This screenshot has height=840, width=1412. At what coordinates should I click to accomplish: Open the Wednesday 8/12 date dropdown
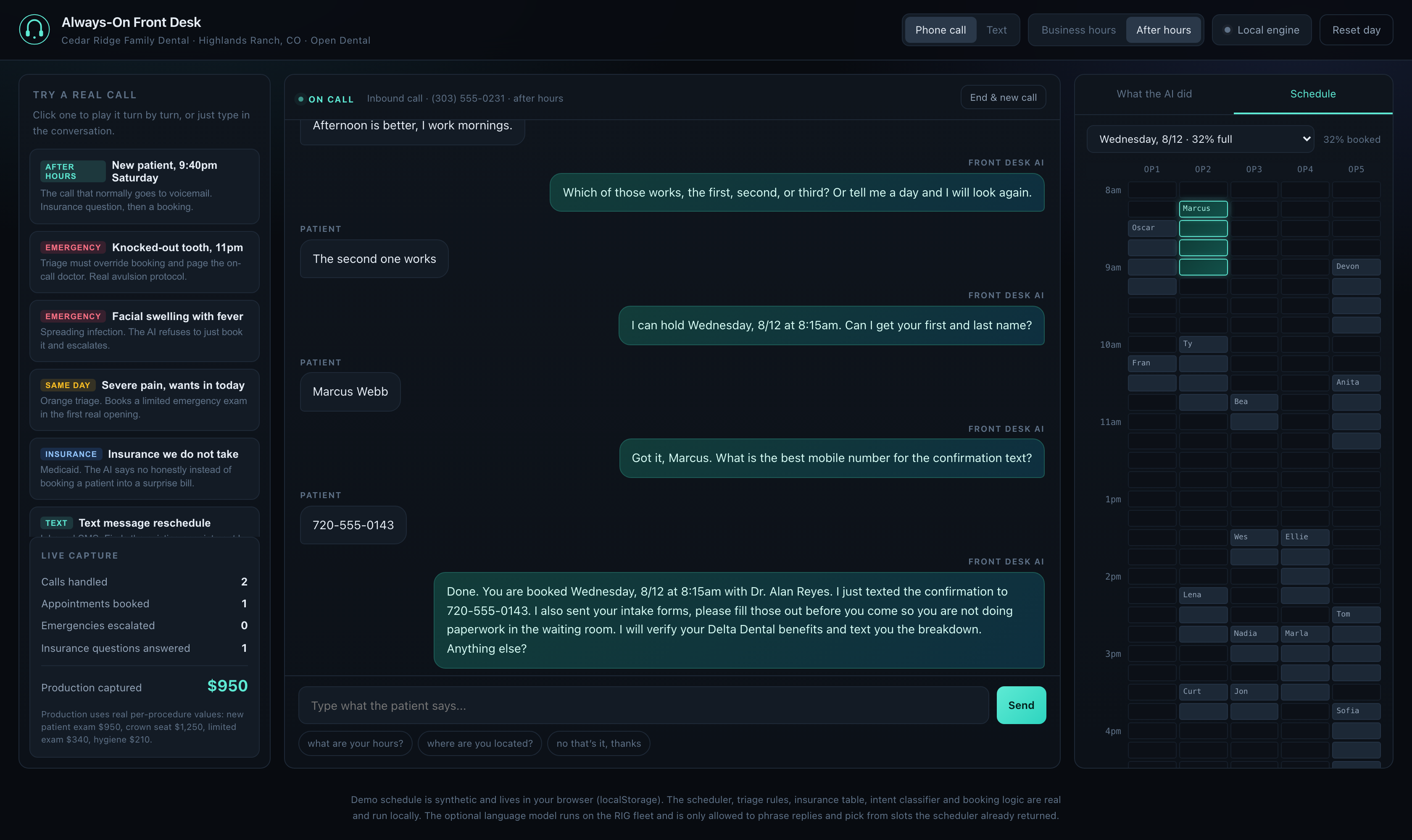pyautogui.click(x=1200, y=139)
